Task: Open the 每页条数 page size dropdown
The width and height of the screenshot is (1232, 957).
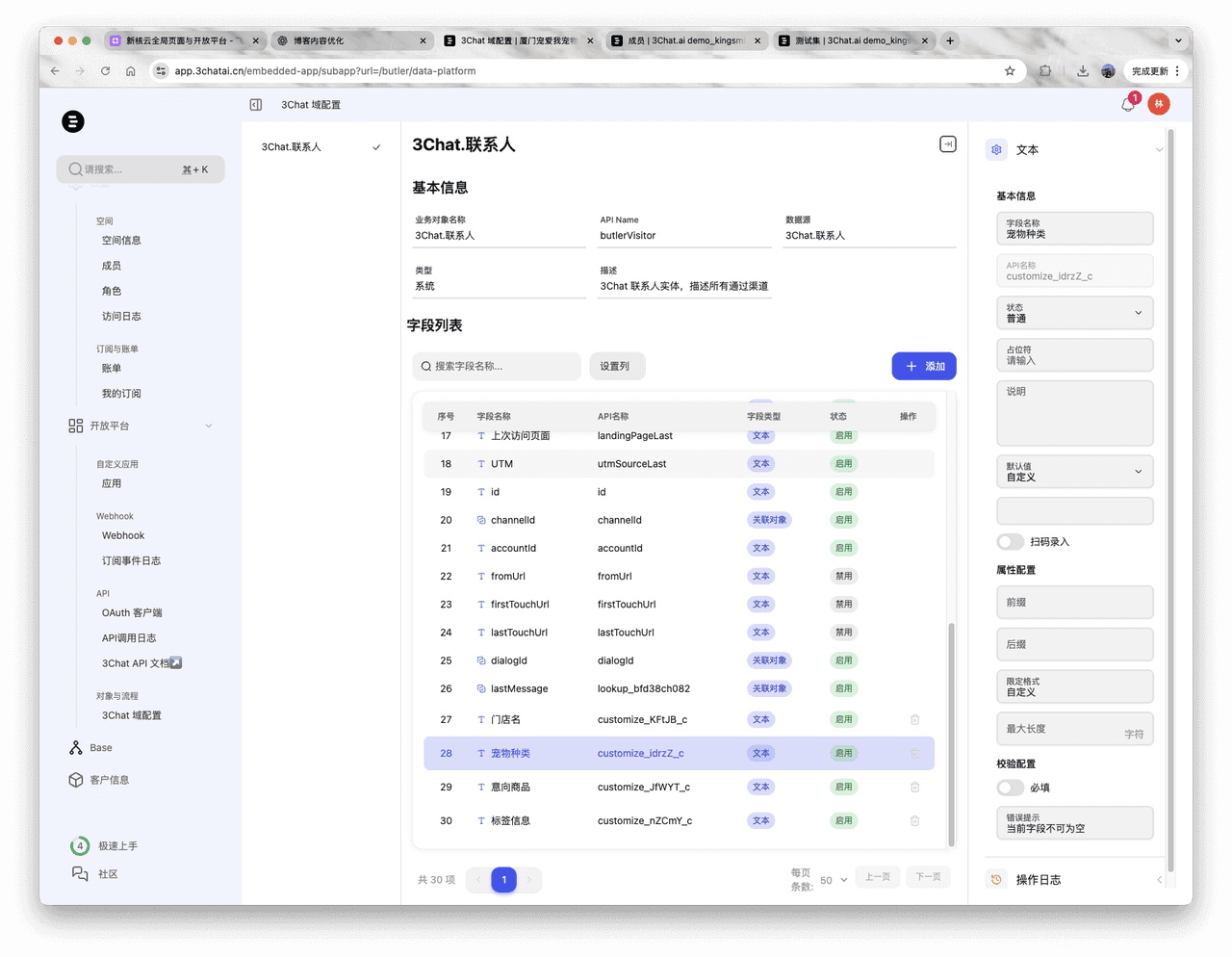Action: [x=834, y=880]
